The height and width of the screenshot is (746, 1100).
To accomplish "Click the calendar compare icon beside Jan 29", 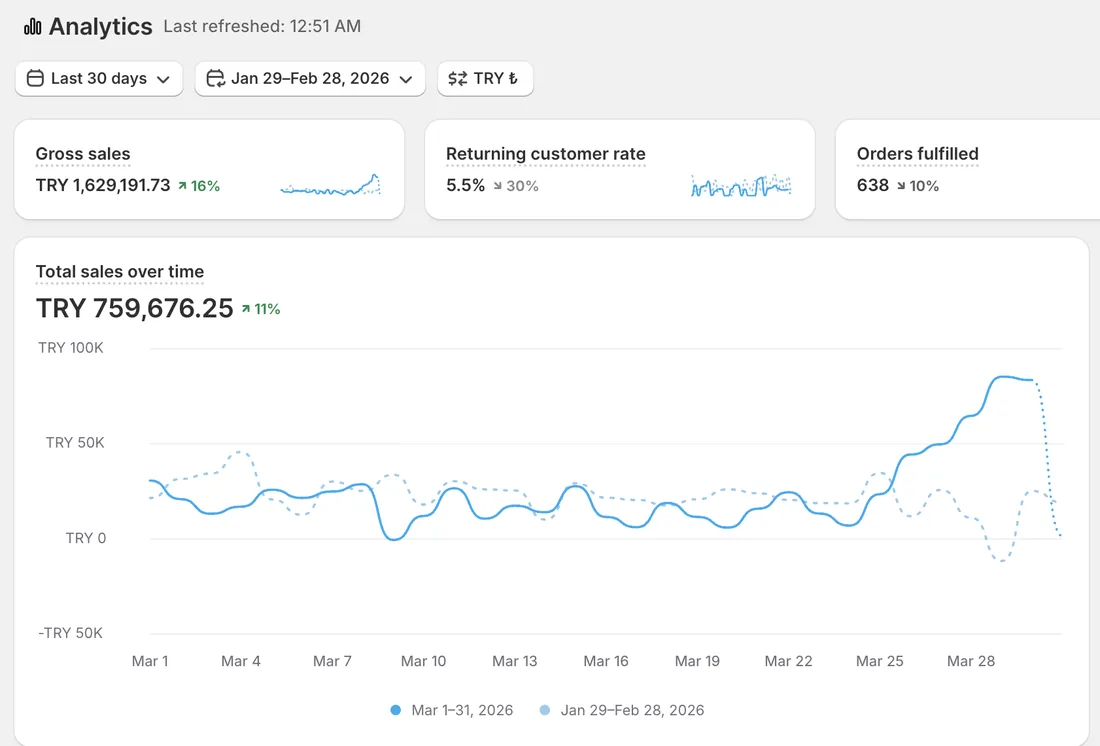I will [215, 79].
